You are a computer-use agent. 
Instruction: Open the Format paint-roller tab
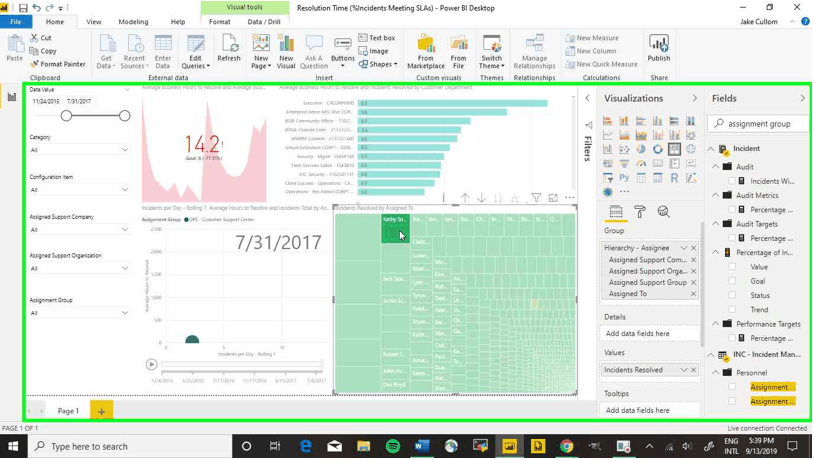[x=640, y=211]
